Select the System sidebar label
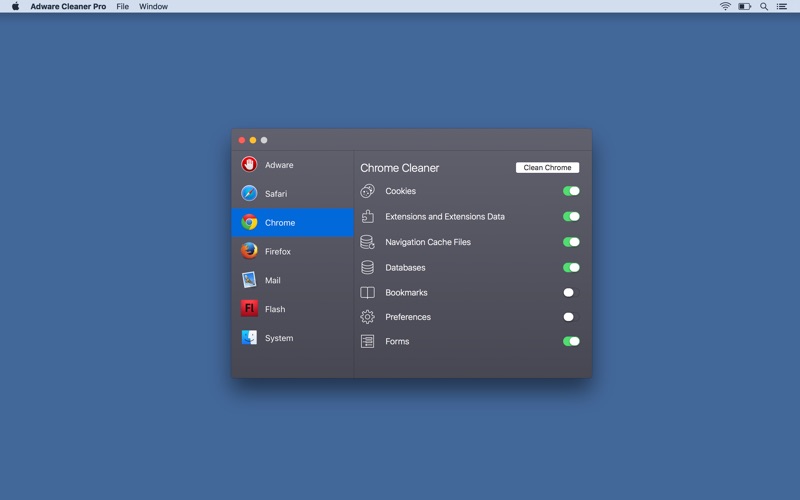This screenshot has height=500, width=800. [279, 338]
